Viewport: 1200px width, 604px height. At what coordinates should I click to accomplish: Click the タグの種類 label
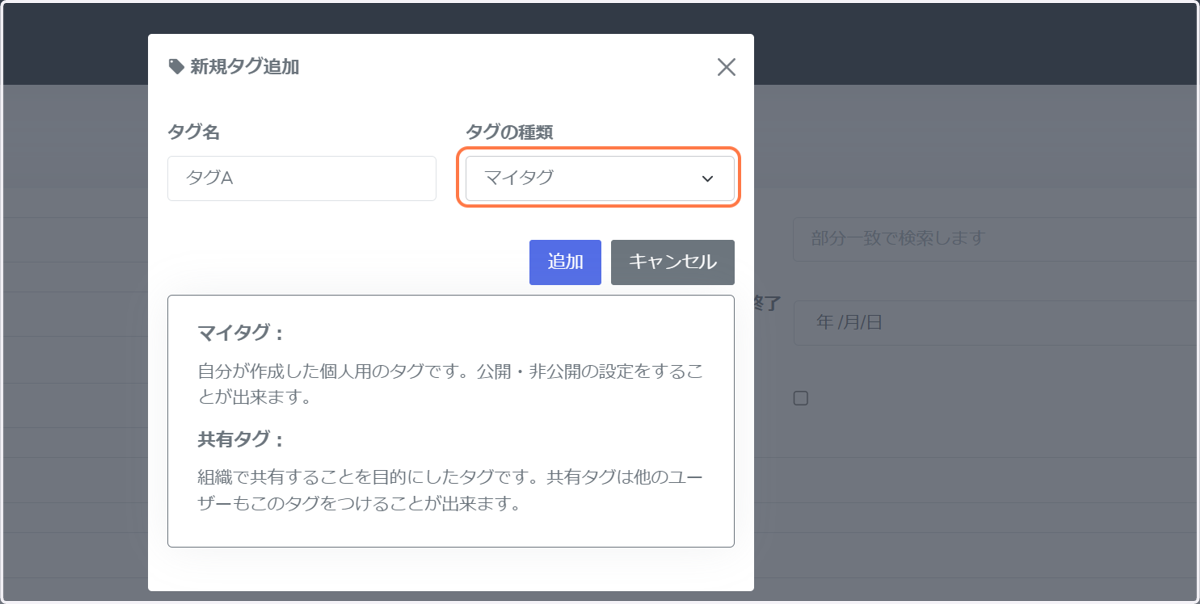coord(509,131)
